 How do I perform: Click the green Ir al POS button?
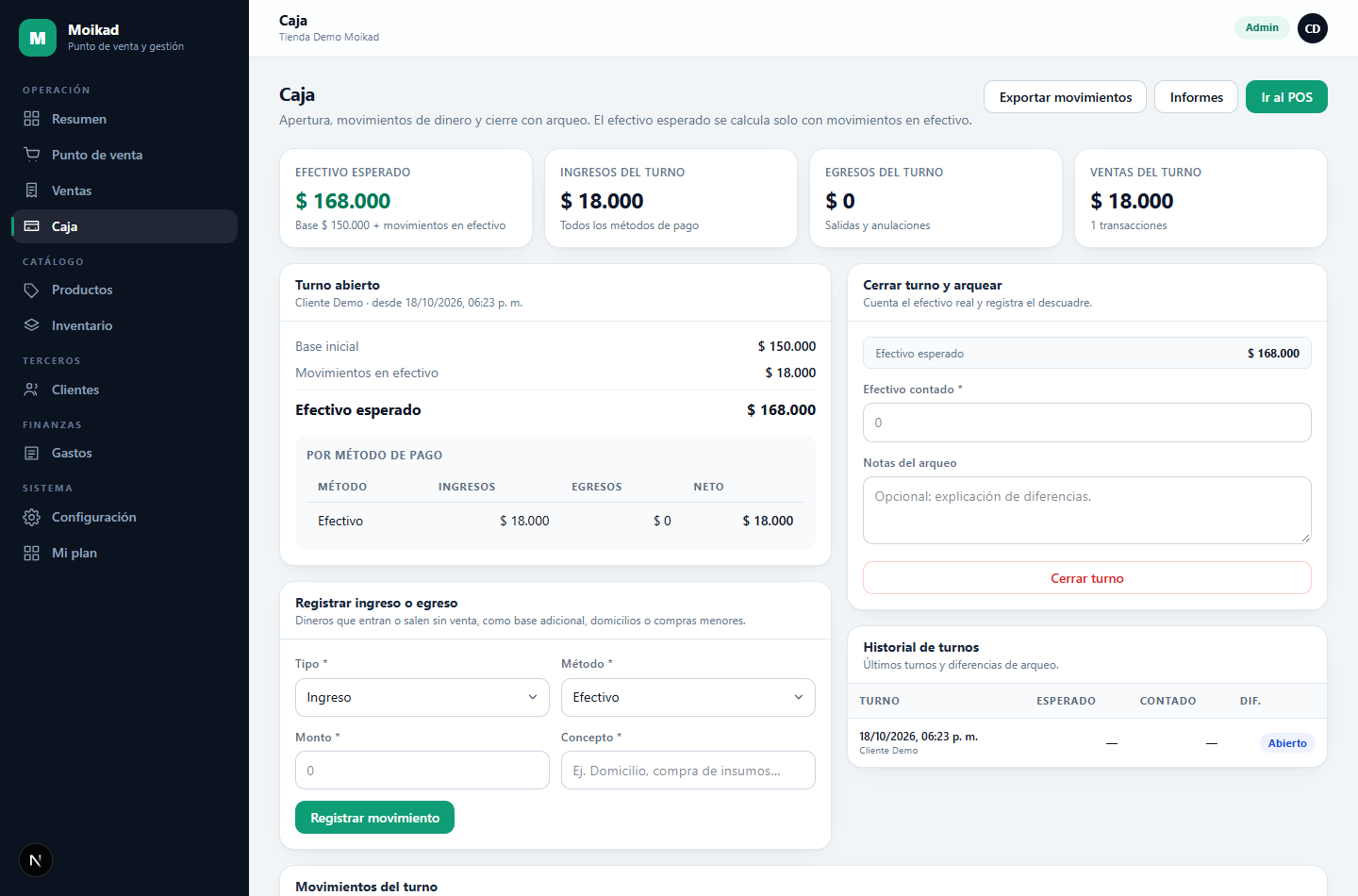coord(1286,97)
